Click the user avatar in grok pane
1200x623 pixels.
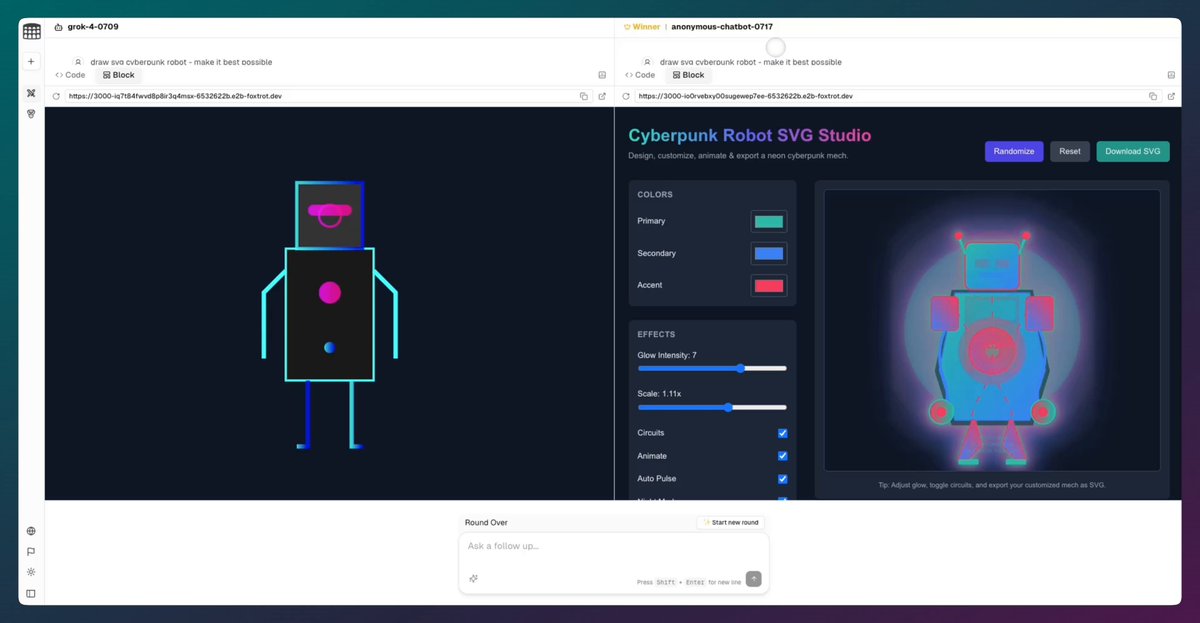(x=78, y=62)
